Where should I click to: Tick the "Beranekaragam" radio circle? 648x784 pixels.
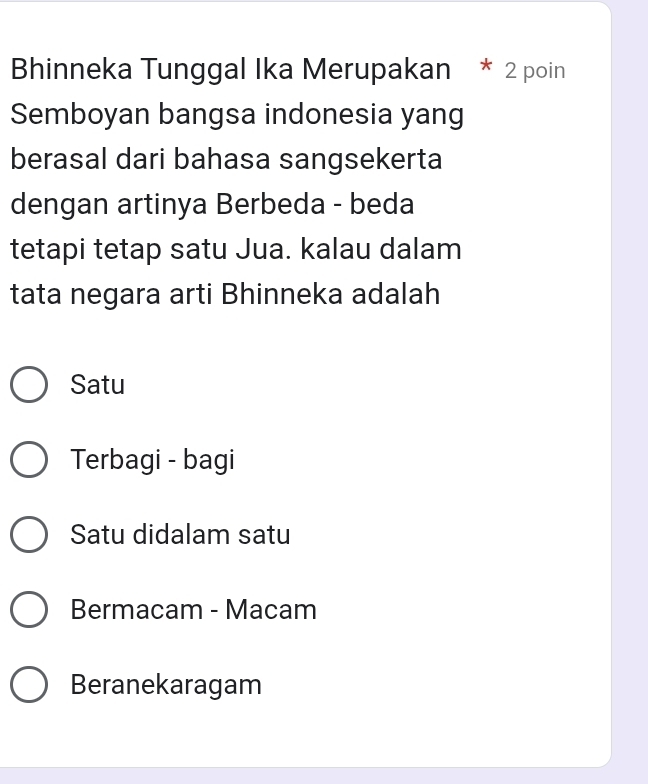pyautogui.click(x=29, y=686)
